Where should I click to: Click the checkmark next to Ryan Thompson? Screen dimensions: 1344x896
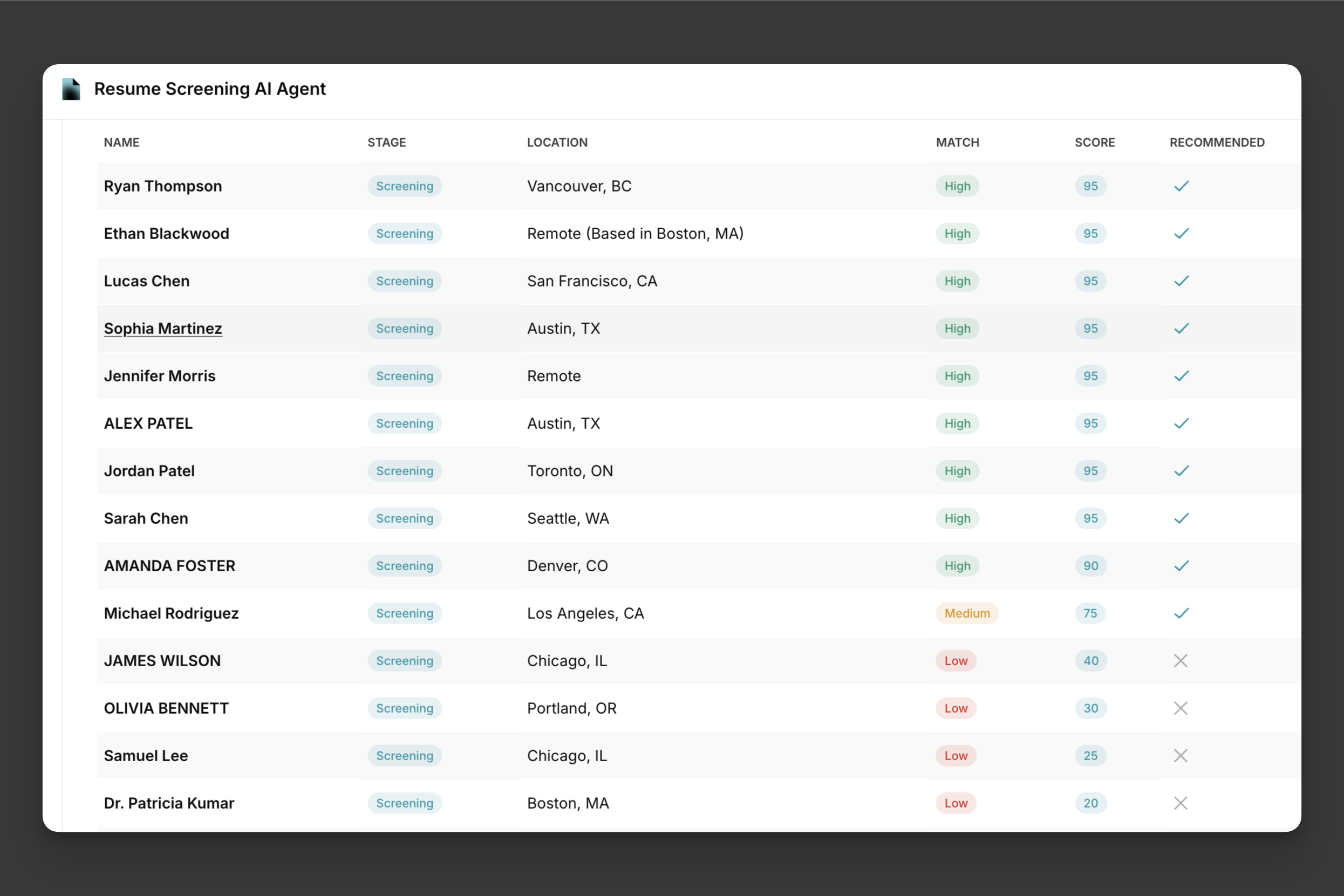click(x=1181, y=186)
